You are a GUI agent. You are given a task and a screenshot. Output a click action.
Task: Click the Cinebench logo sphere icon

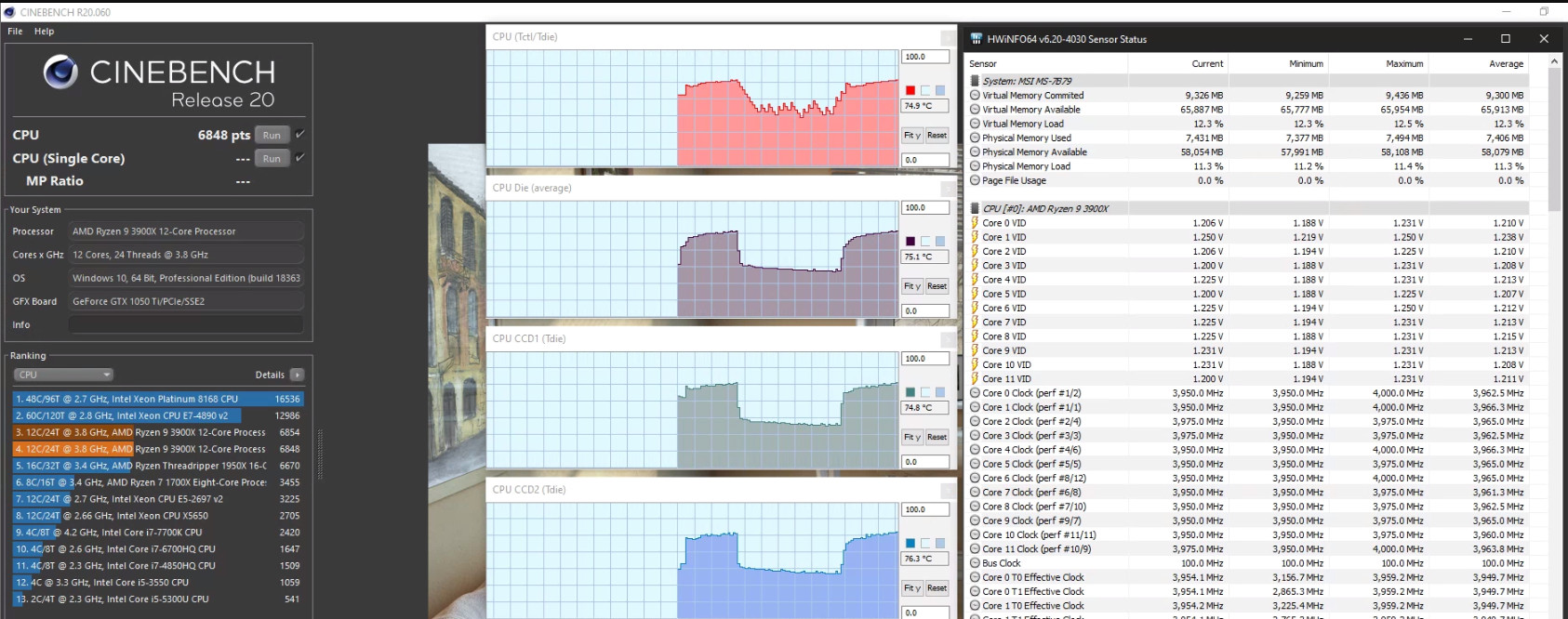click(60, 72)
